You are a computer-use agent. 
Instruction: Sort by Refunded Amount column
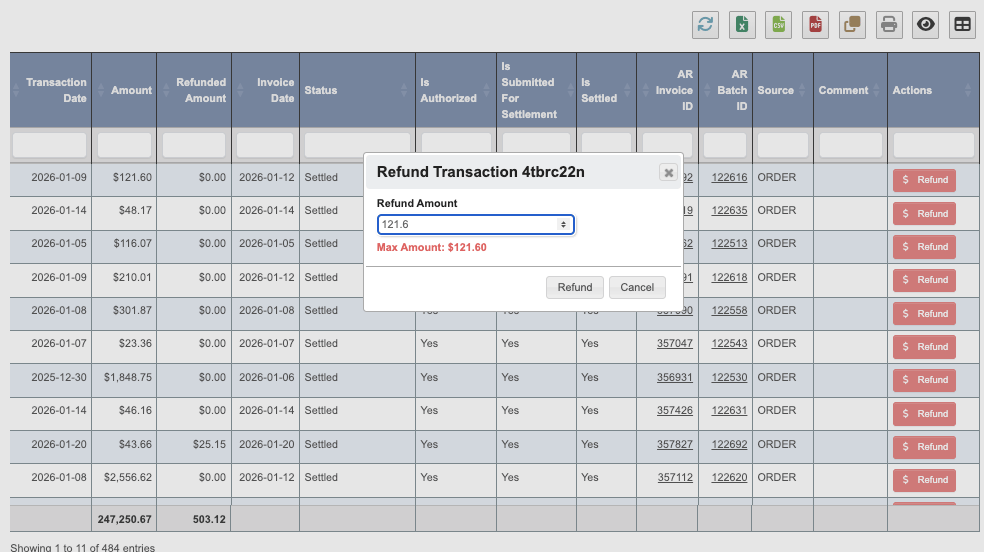pyautogui.click(x=194, y=90)
